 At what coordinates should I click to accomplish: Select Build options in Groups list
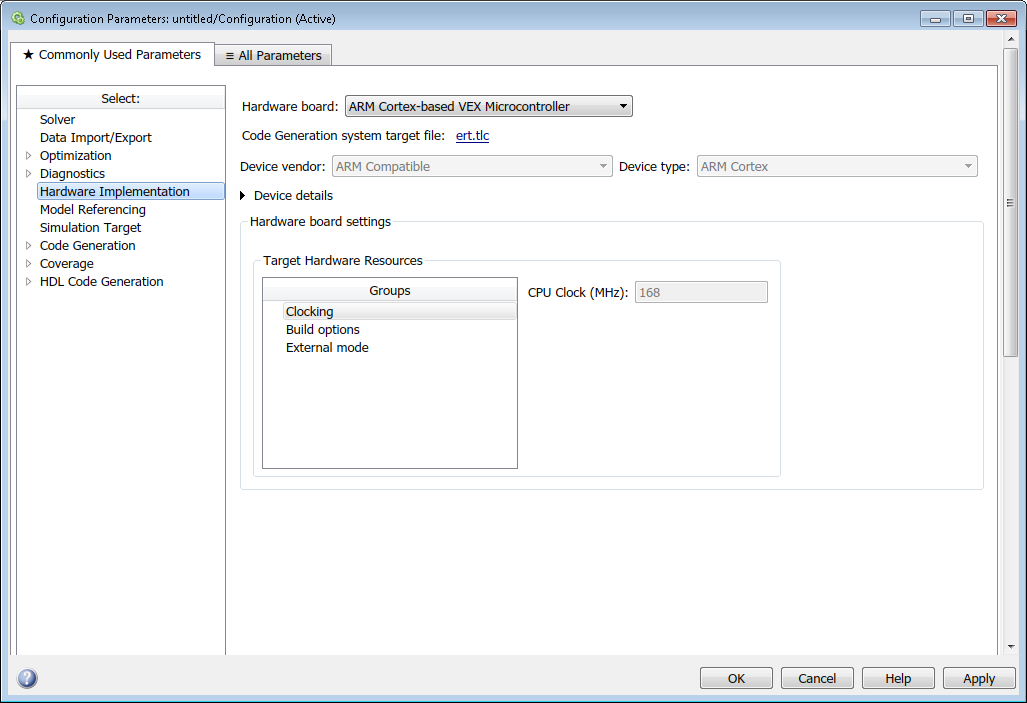tap(322, 330)
